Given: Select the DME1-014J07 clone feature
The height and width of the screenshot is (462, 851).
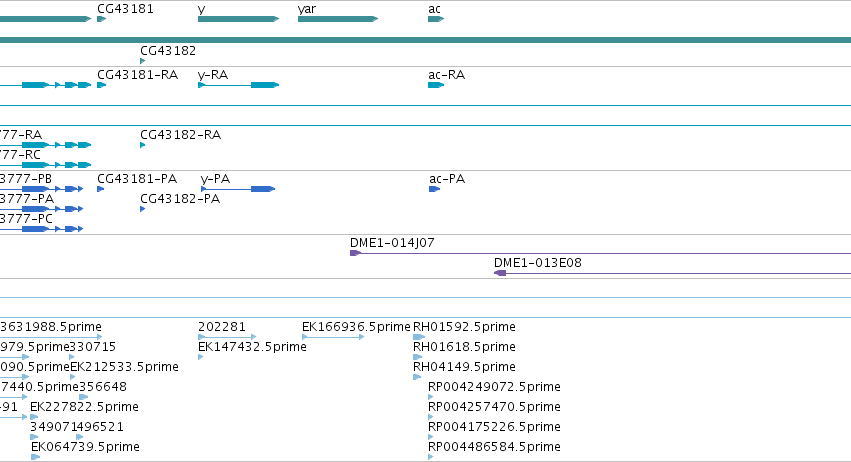Looking at the screenshot, I should [x=600, y=253].
